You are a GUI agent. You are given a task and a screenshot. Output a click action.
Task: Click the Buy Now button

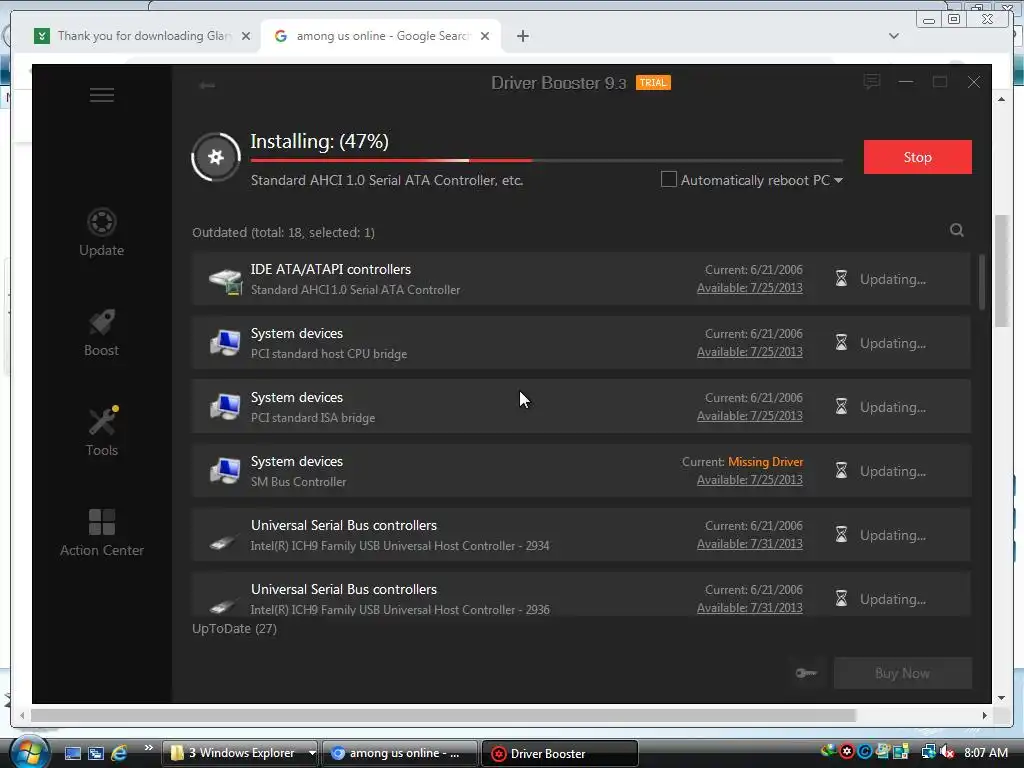pyautogui.click(x=903, y=673)
